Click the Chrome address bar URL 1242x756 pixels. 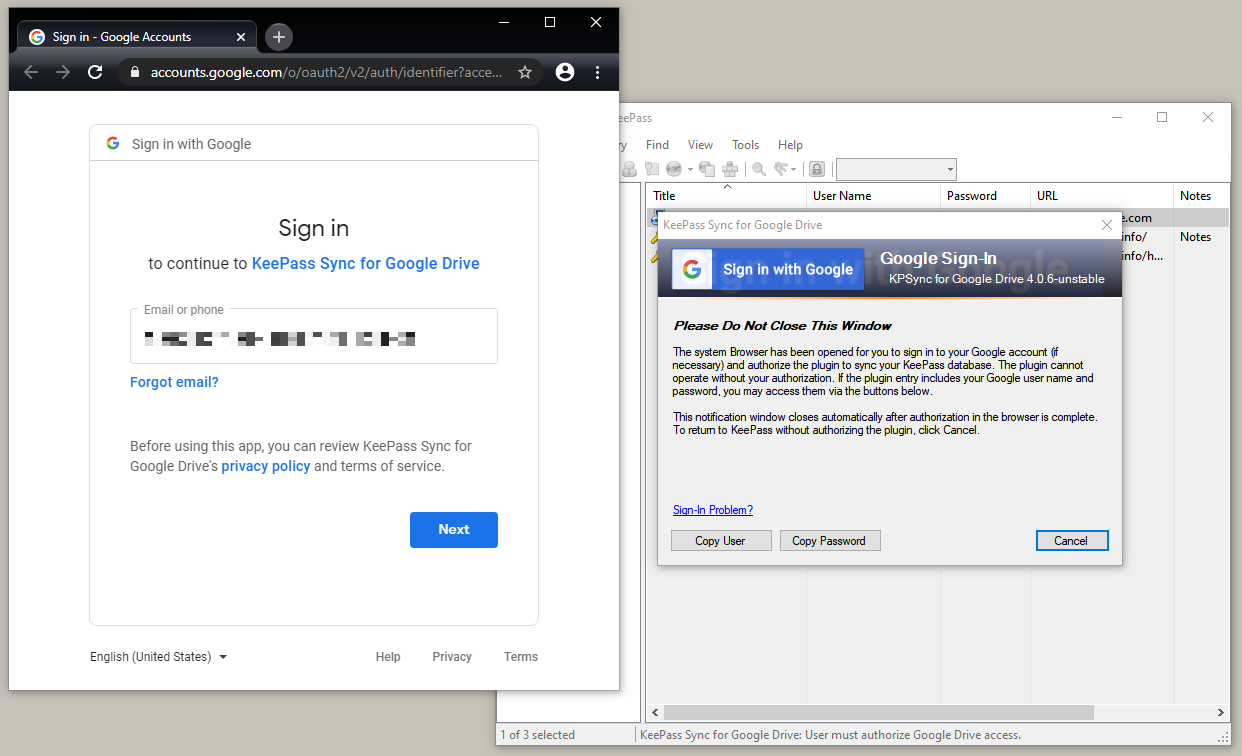(327, 72)
